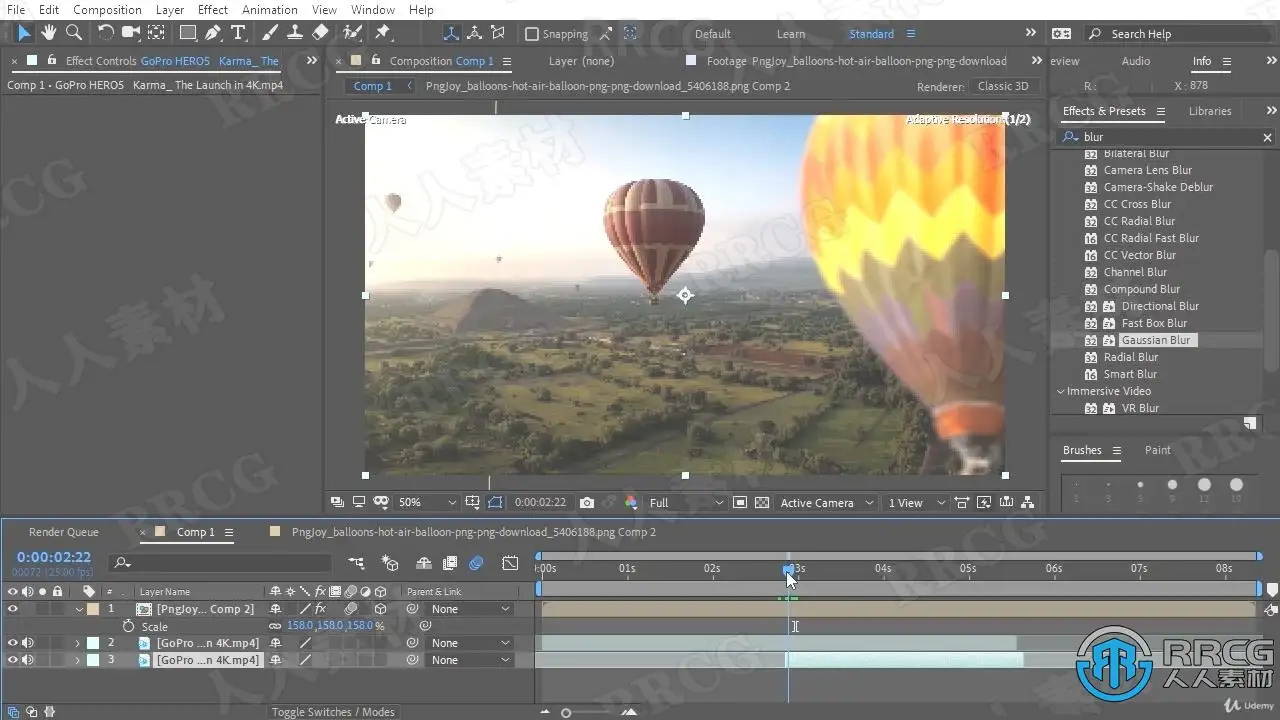Take snapshot with camera icon

point(587,503)
